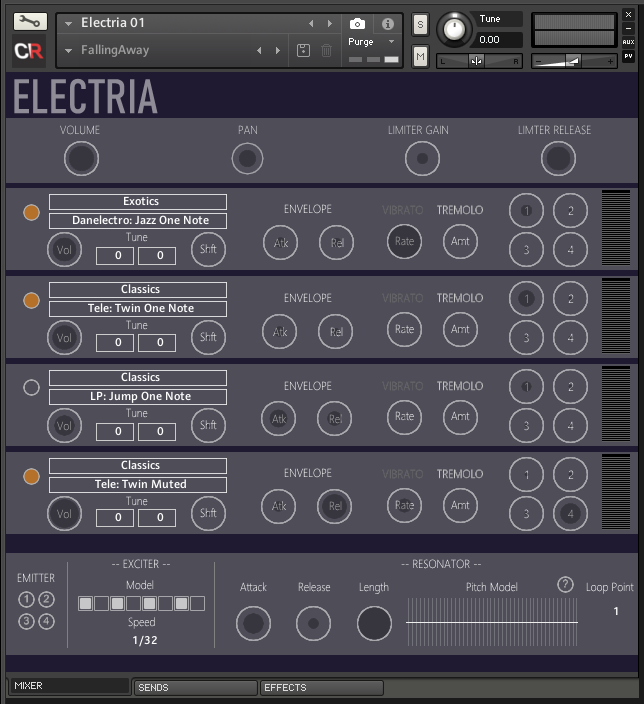Toggle the last Exciter Model step box
This screenshot has width=644, height=704.
tap(197, 603)
